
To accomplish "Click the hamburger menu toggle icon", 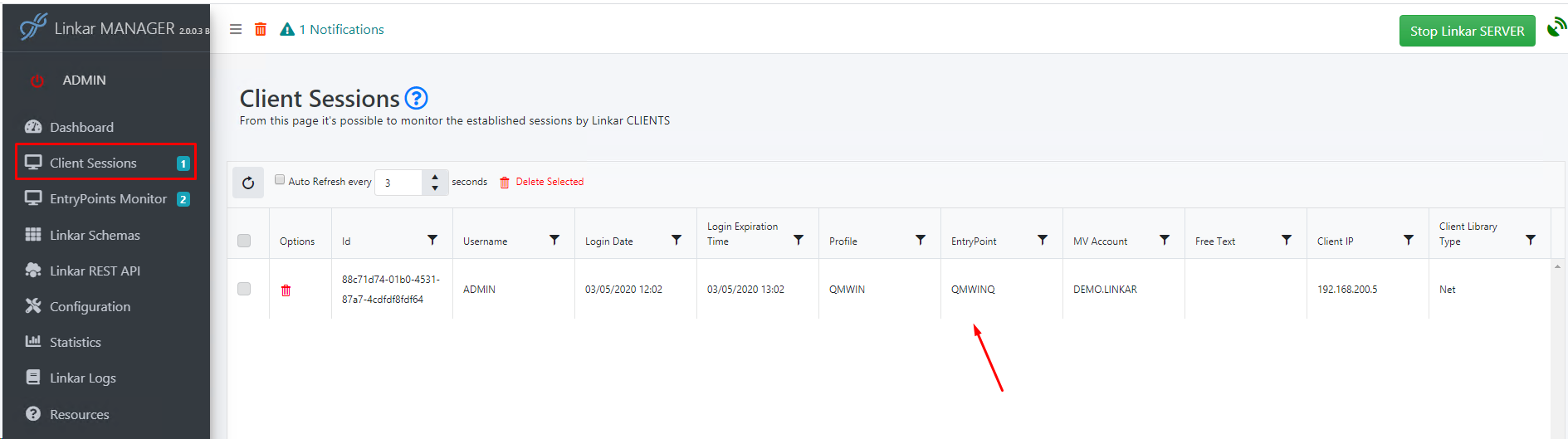I will [236, 29].
